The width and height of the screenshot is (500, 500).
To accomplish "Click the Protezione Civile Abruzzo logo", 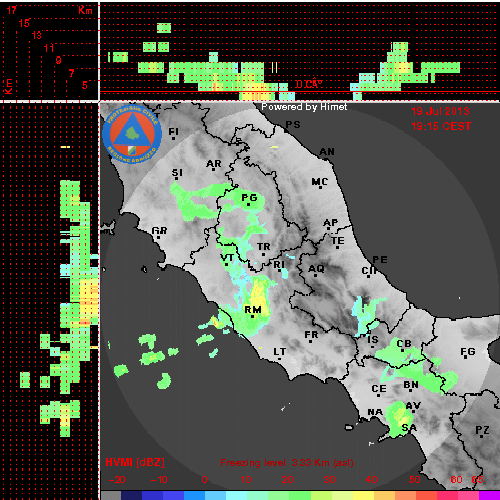I will 132,135.
